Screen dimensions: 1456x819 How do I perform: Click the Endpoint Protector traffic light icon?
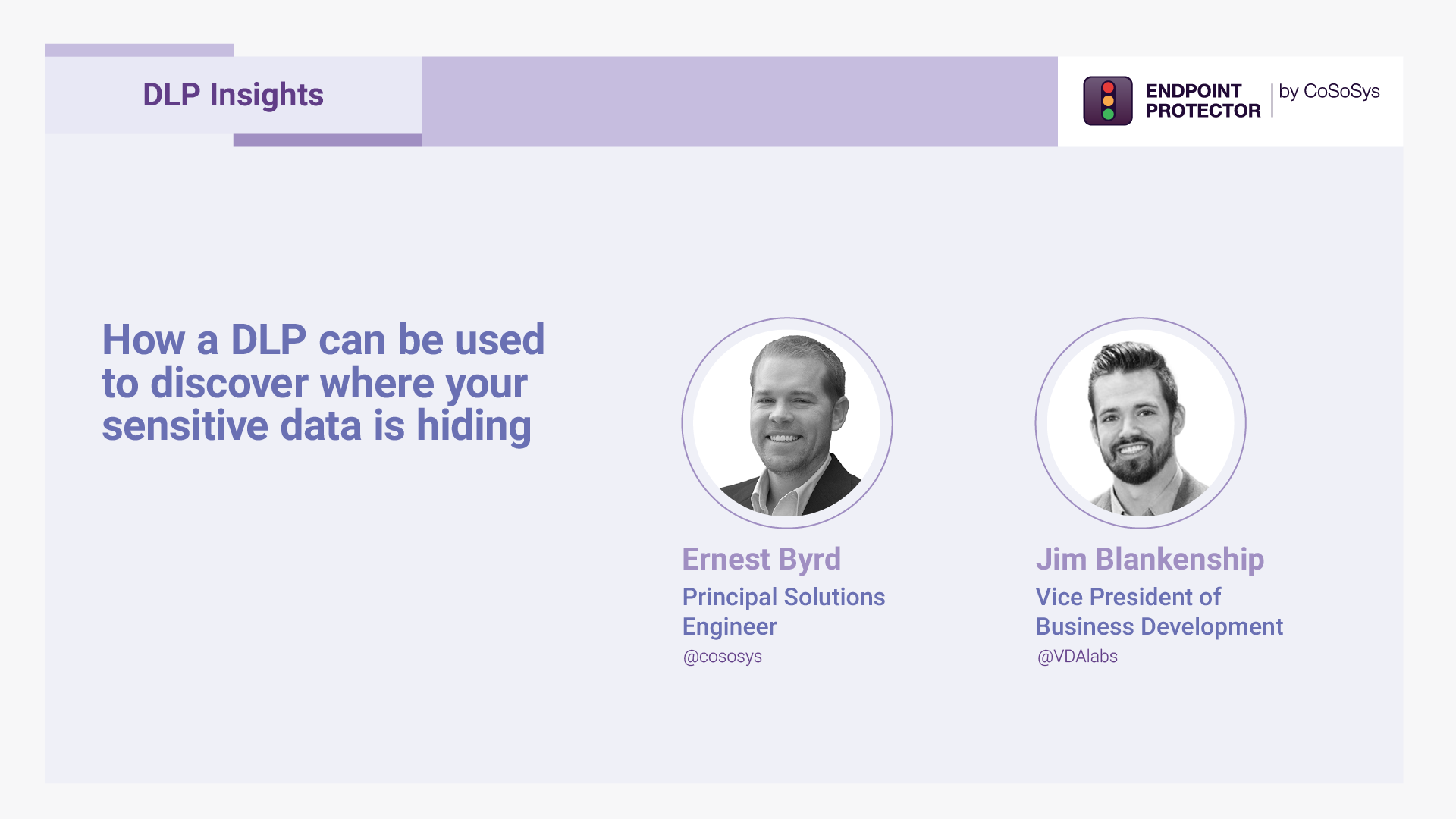click(x=1107, y=101)
